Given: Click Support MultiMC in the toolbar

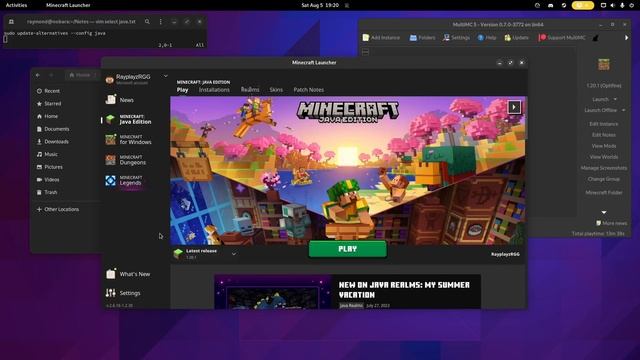Looking at the screenshot, I should pos(562,38).
